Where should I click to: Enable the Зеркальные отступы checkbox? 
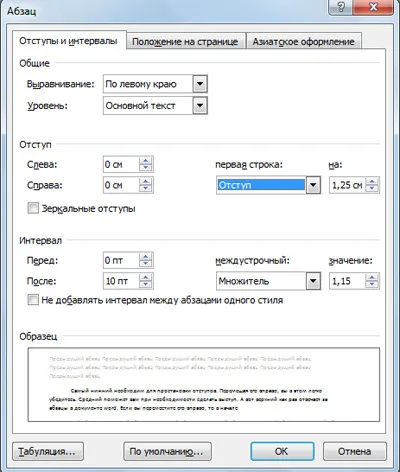(x=33, y=208)
